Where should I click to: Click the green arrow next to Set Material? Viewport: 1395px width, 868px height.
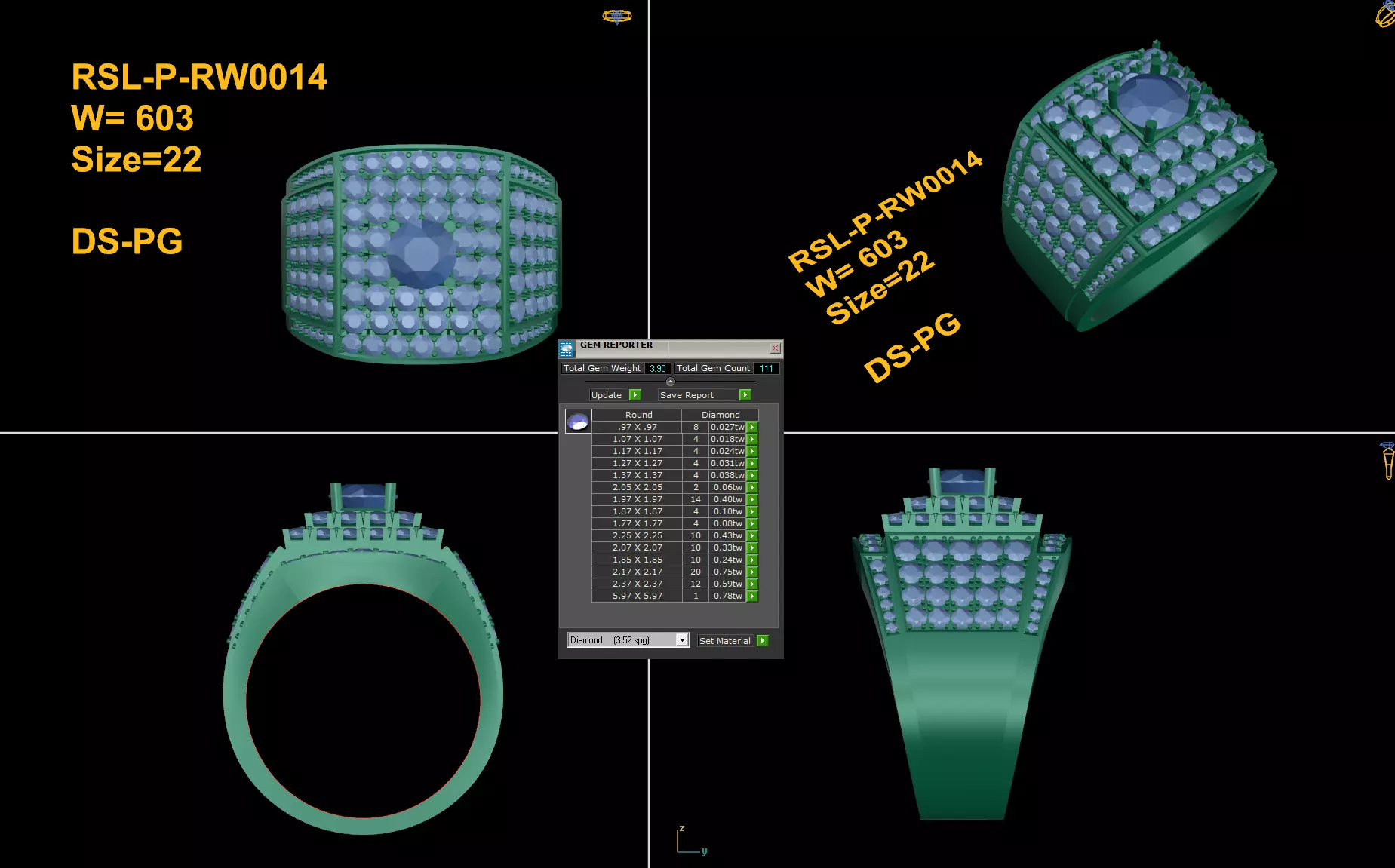tap(763, 641)
